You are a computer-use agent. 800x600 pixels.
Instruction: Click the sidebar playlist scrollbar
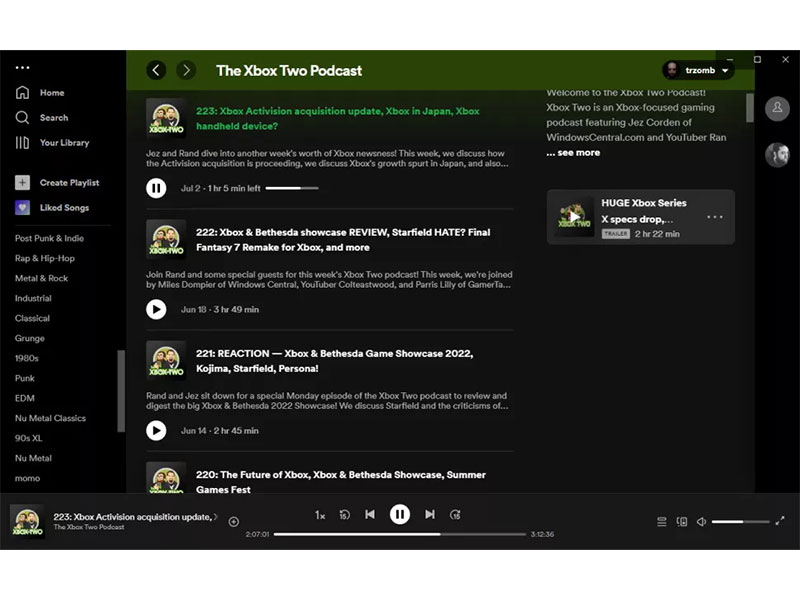click(x=121, y=391)
